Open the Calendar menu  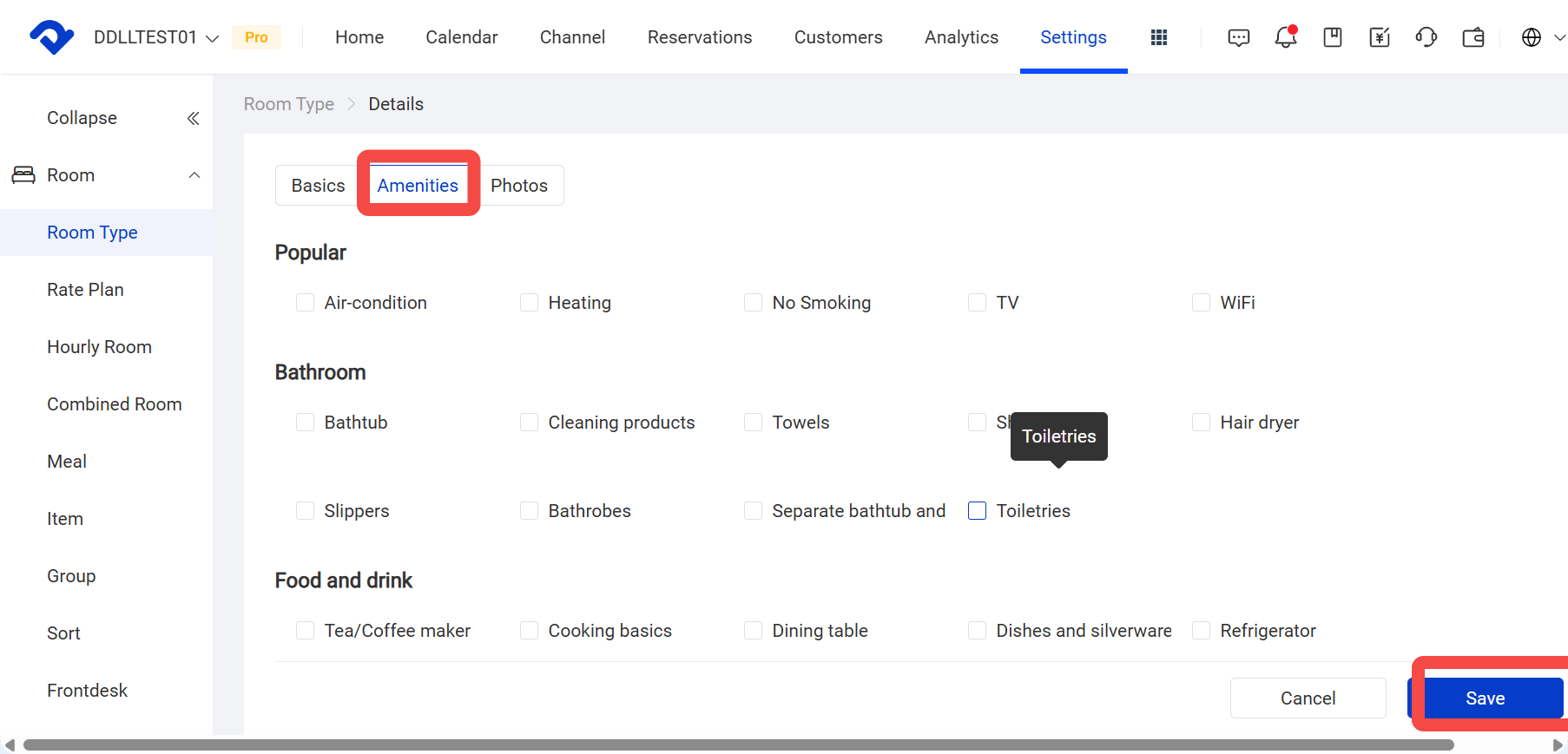(462, 37)
